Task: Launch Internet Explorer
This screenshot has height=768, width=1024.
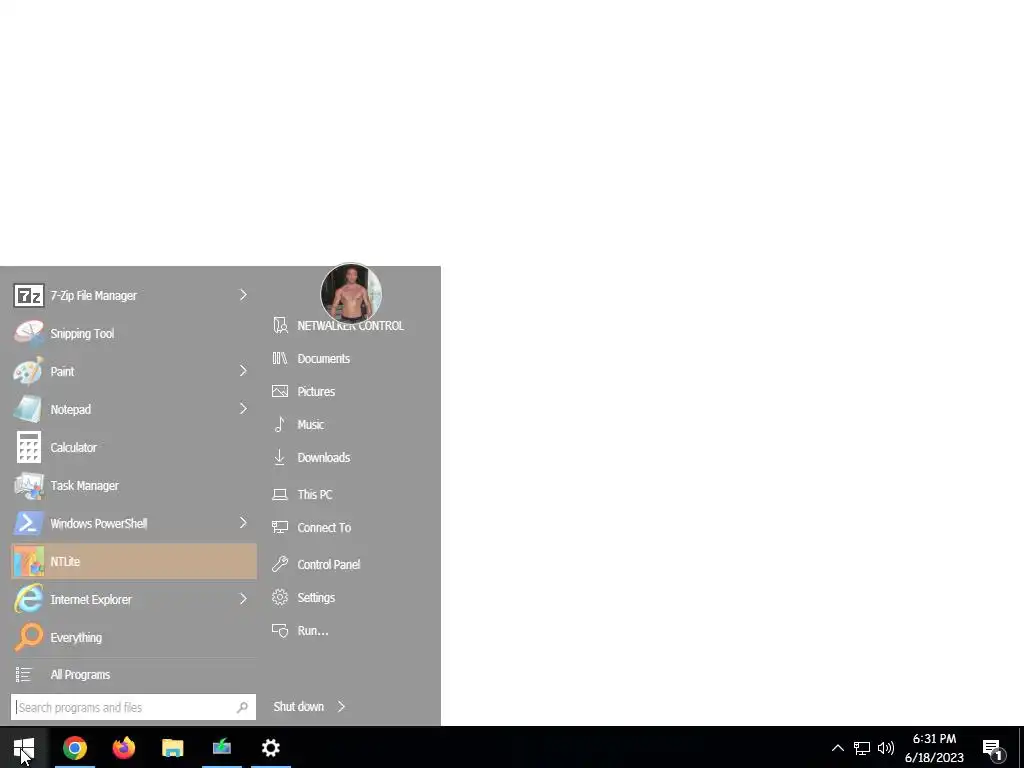Action: click(134, 599)
